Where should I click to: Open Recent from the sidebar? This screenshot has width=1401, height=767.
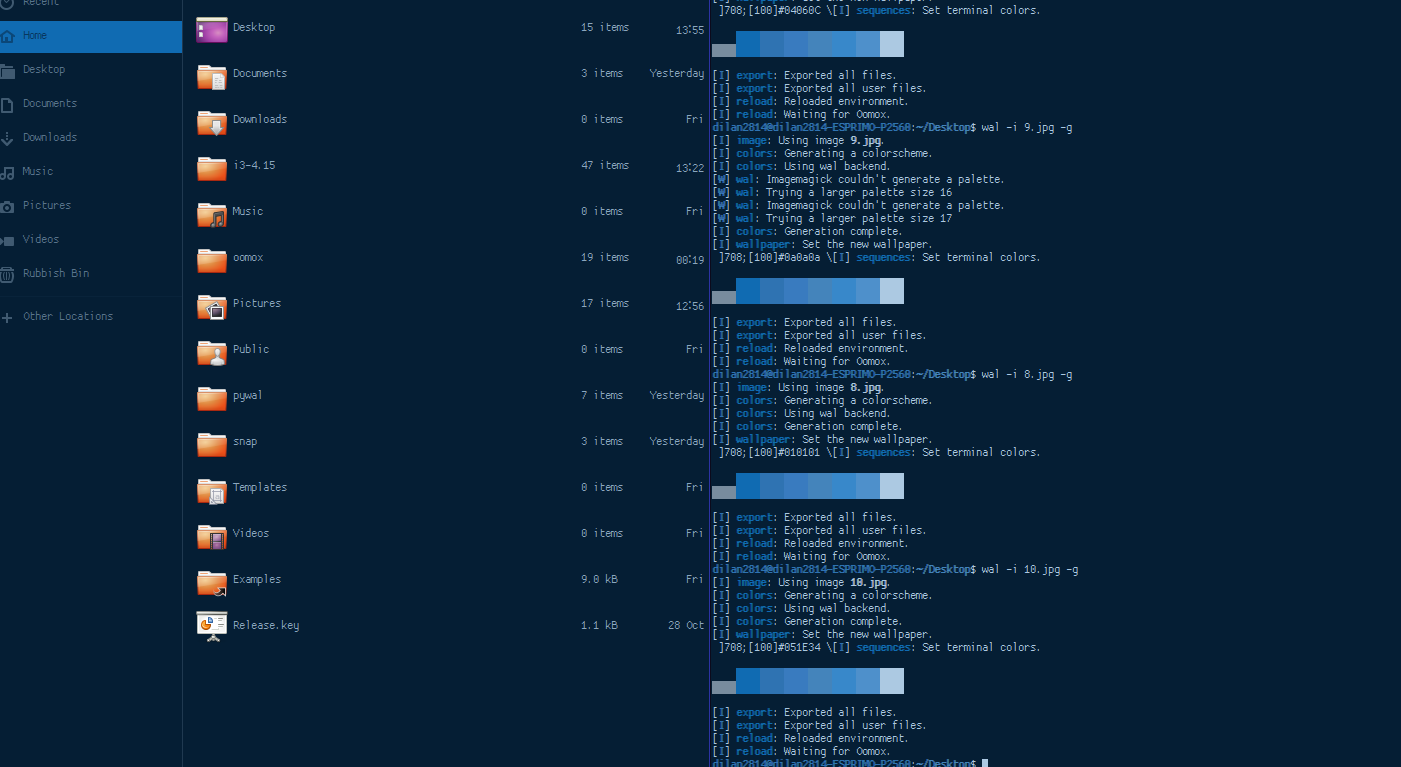[40, 5]
